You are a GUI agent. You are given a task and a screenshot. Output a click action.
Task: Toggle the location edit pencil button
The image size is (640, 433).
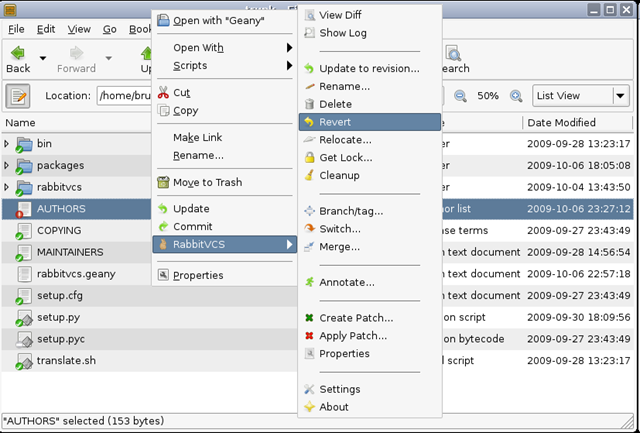coord(18,97)
